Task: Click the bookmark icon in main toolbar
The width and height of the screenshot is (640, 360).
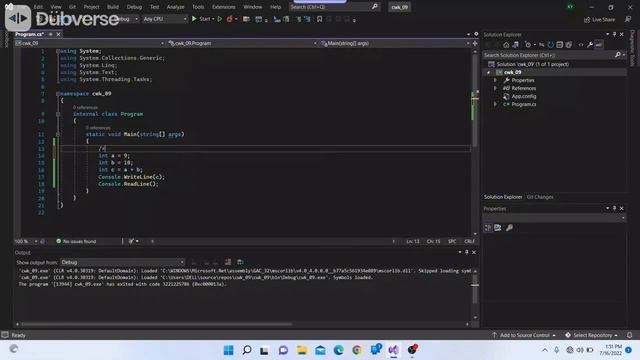Action: [320, 19]
